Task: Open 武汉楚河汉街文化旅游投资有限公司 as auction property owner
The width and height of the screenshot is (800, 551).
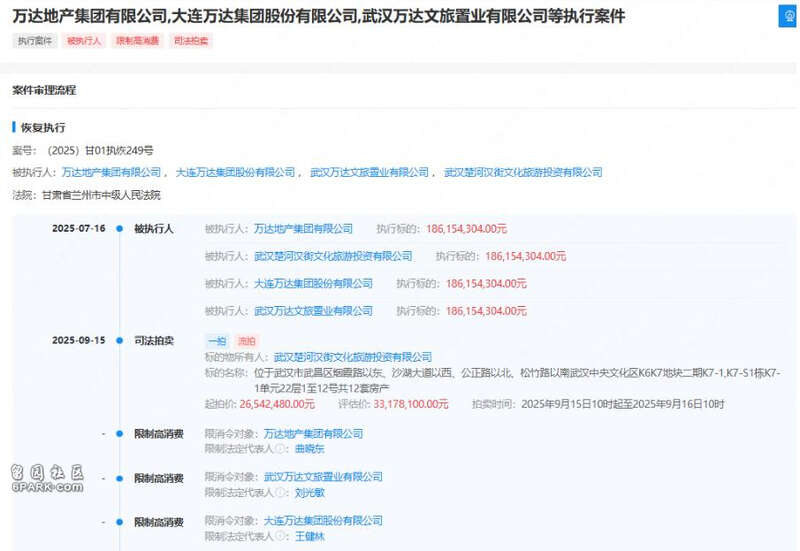Action: tap(353, 357)
